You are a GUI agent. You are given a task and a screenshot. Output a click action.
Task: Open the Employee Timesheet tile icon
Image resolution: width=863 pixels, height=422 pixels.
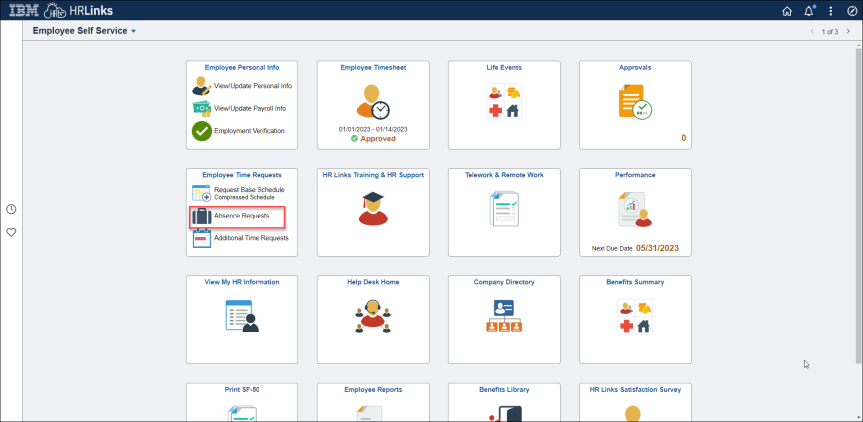(373, 101)
